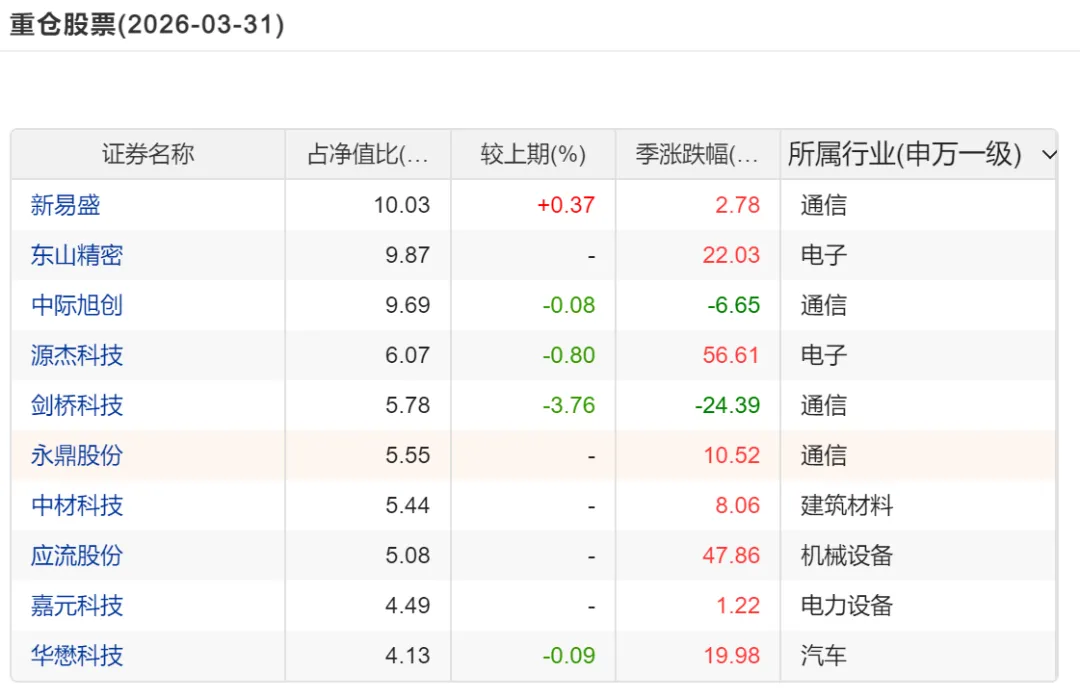Sort by the 季涨跌幅 column header
1080x698 pixels.
(x=697, y=154)
